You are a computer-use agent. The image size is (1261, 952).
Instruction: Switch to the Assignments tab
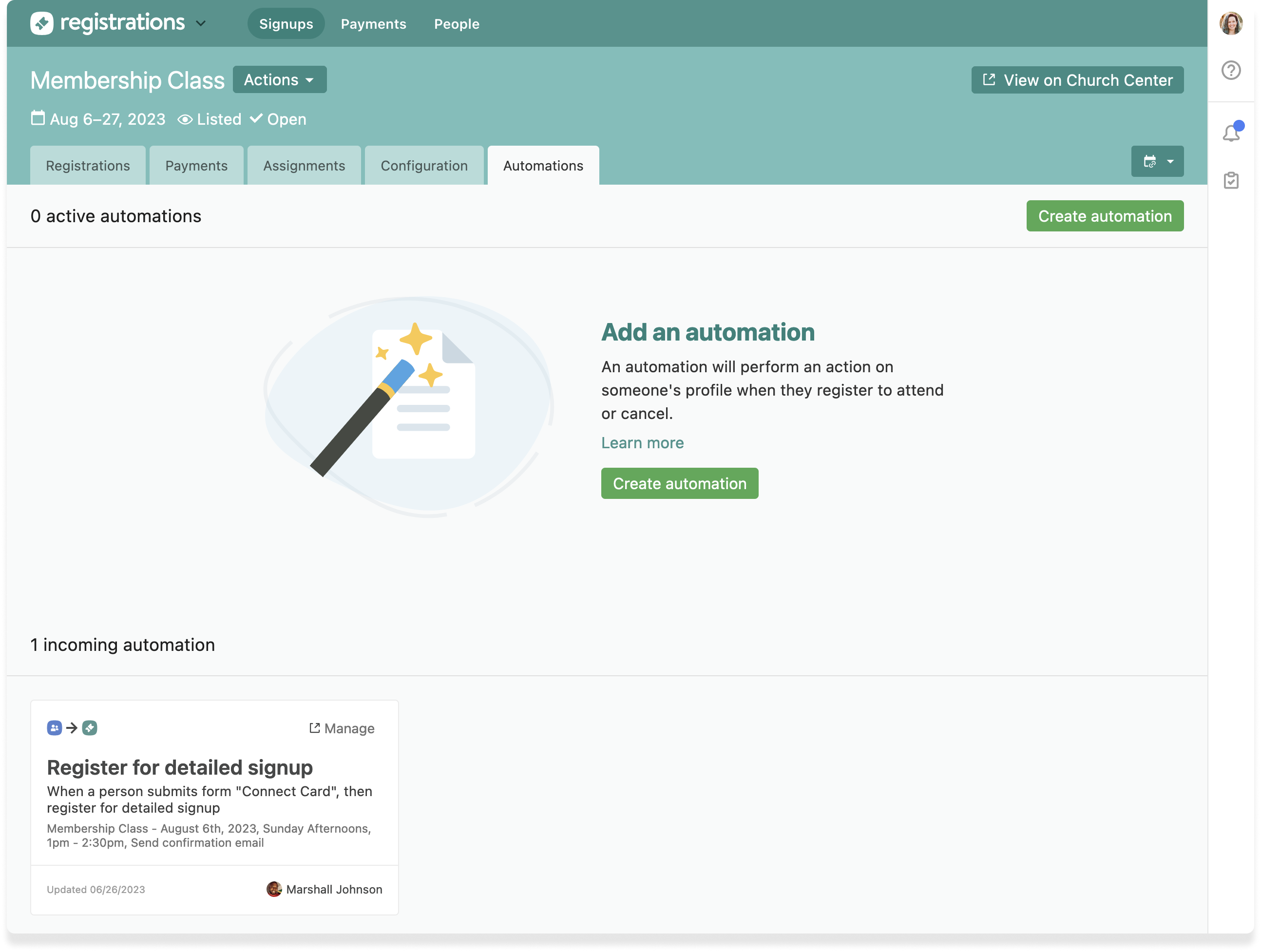coord(304,166)
